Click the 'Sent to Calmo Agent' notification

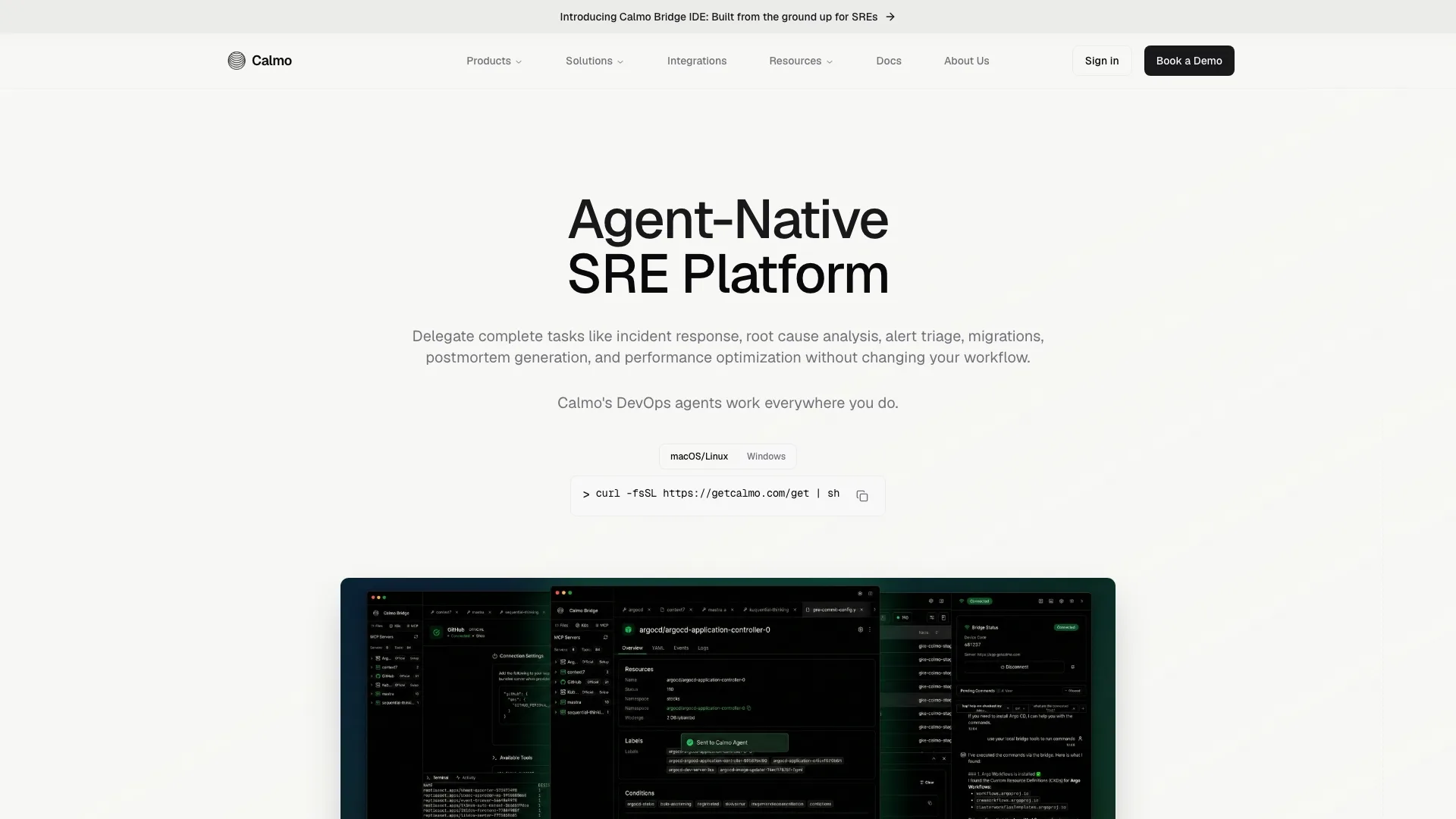coord(735,742)
